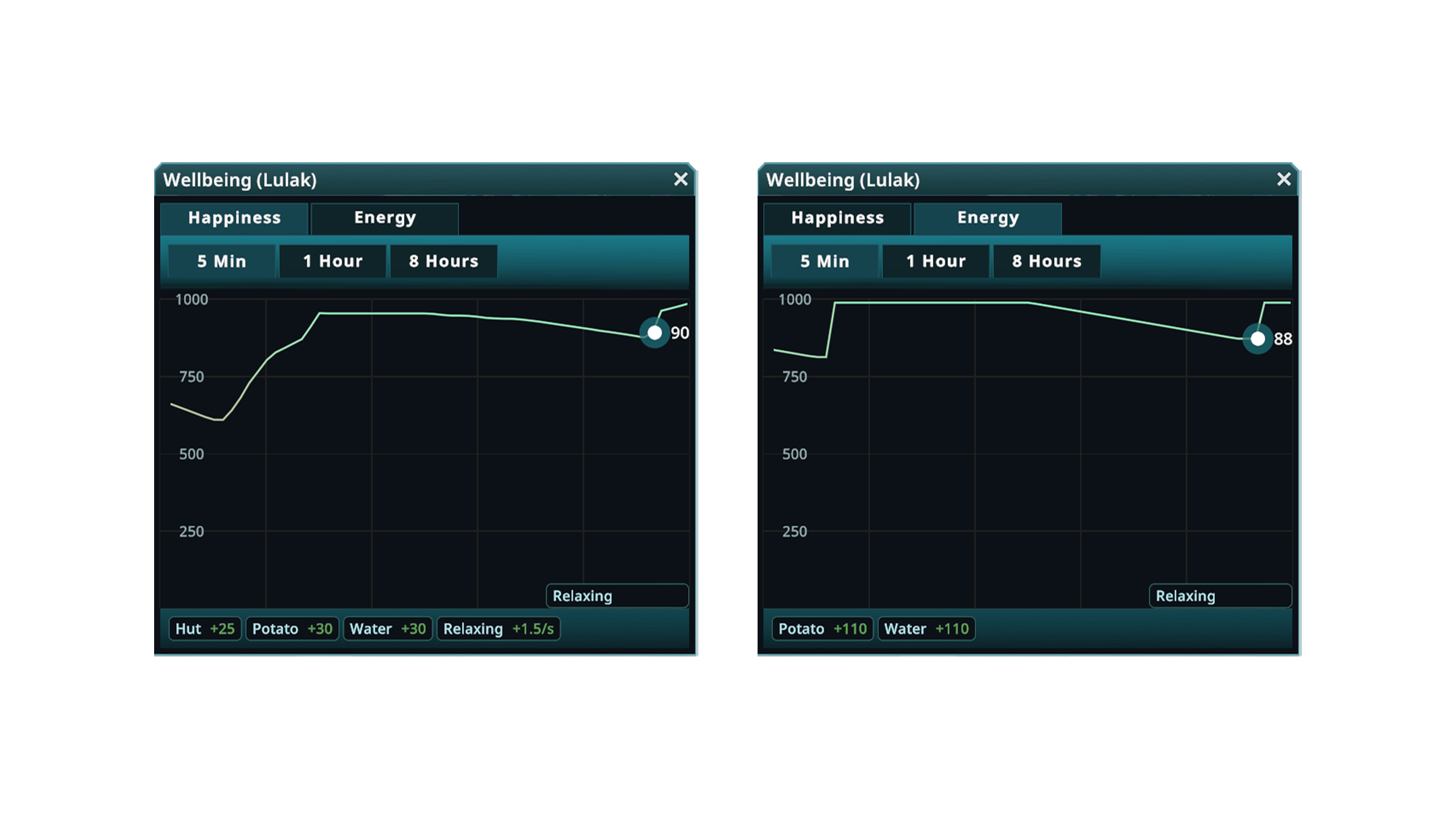Close the left Wellbeing (Lulak) window

click(x=680, y=179)
